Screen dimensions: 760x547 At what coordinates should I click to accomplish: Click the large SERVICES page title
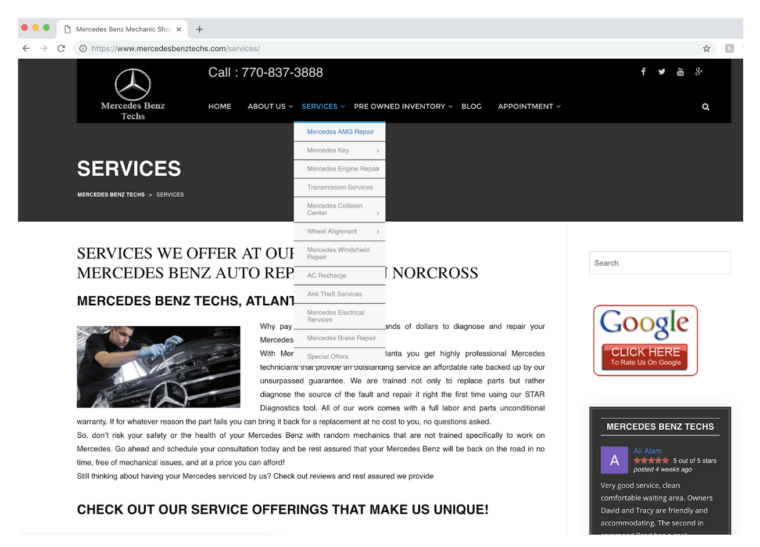(x=129, y=169)
